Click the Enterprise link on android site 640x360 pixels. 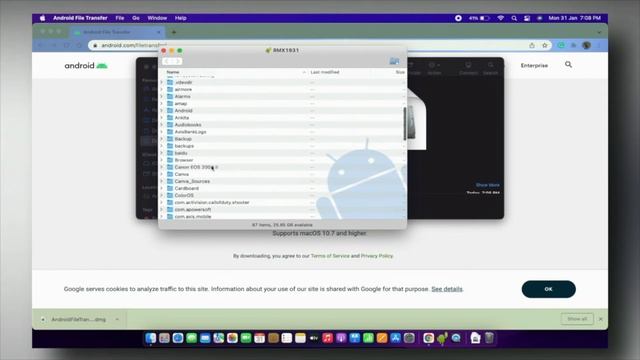coord(534,65)
